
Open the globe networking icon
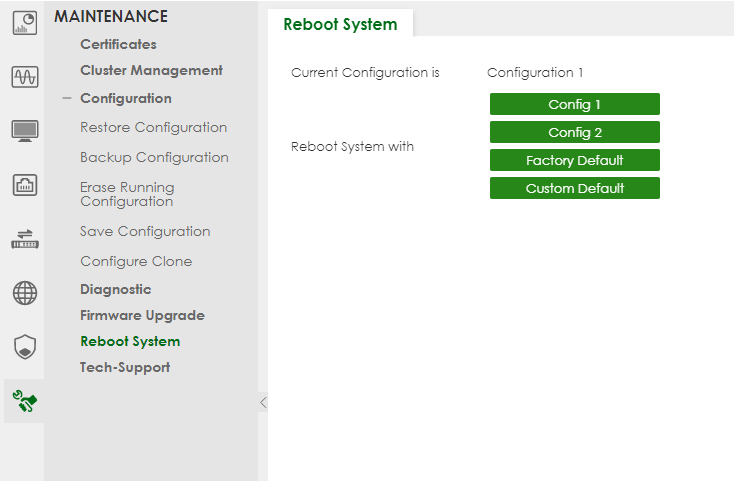[25, 293]
